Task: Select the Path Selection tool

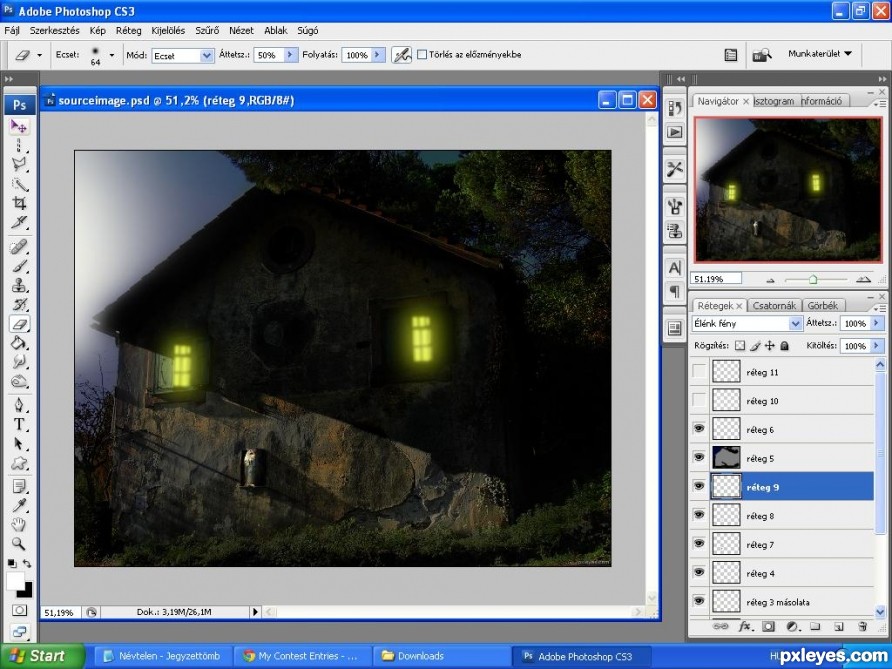Action: tap(19, 444)
